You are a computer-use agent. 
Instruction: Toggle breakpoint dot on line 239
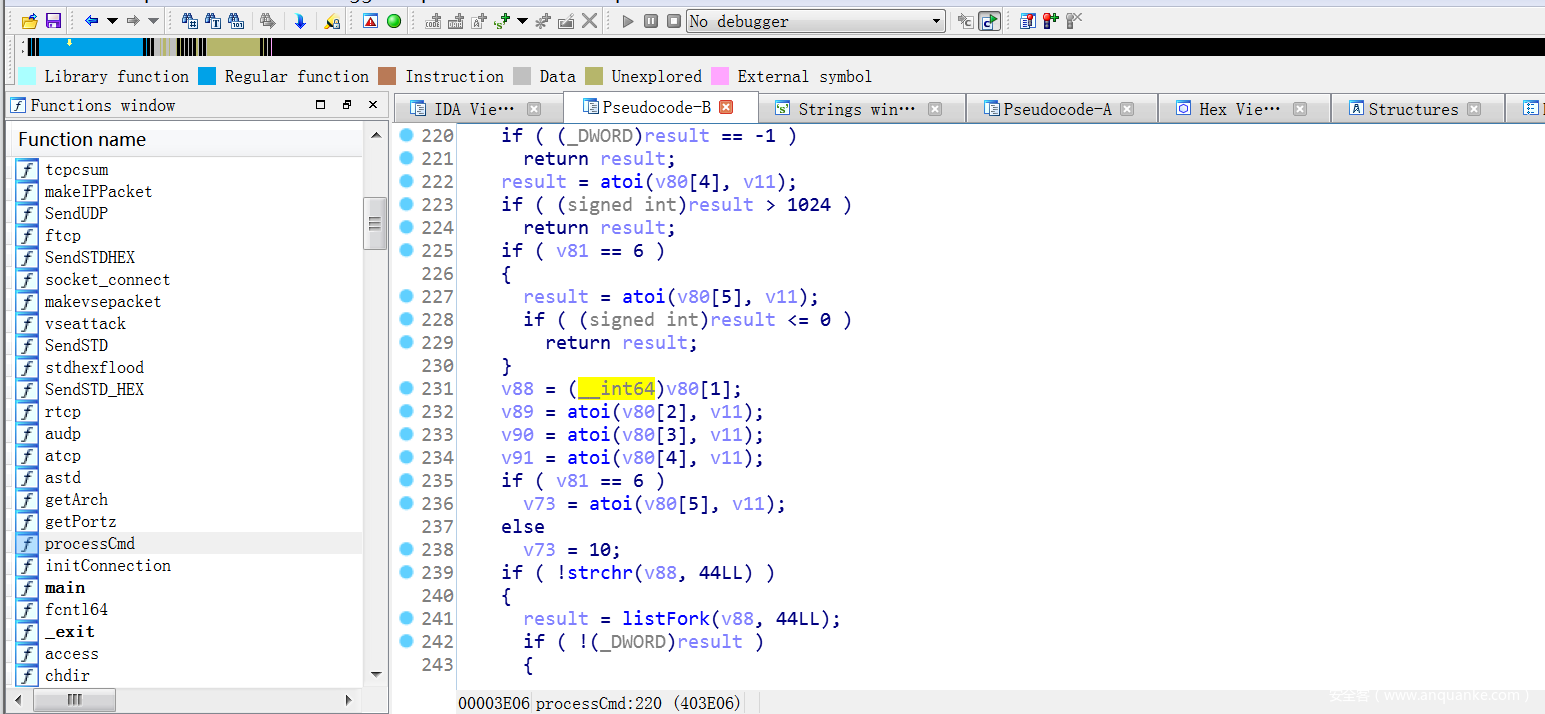tap(406, 572)
